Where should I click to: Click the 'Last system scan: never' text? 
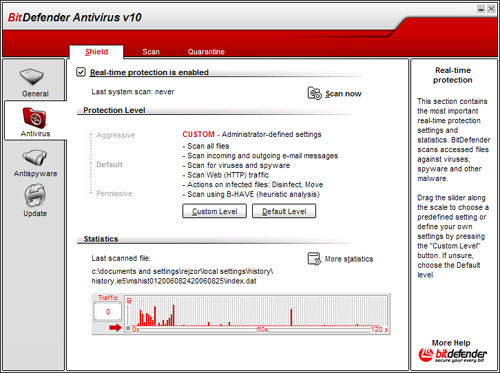coord(133,92)
